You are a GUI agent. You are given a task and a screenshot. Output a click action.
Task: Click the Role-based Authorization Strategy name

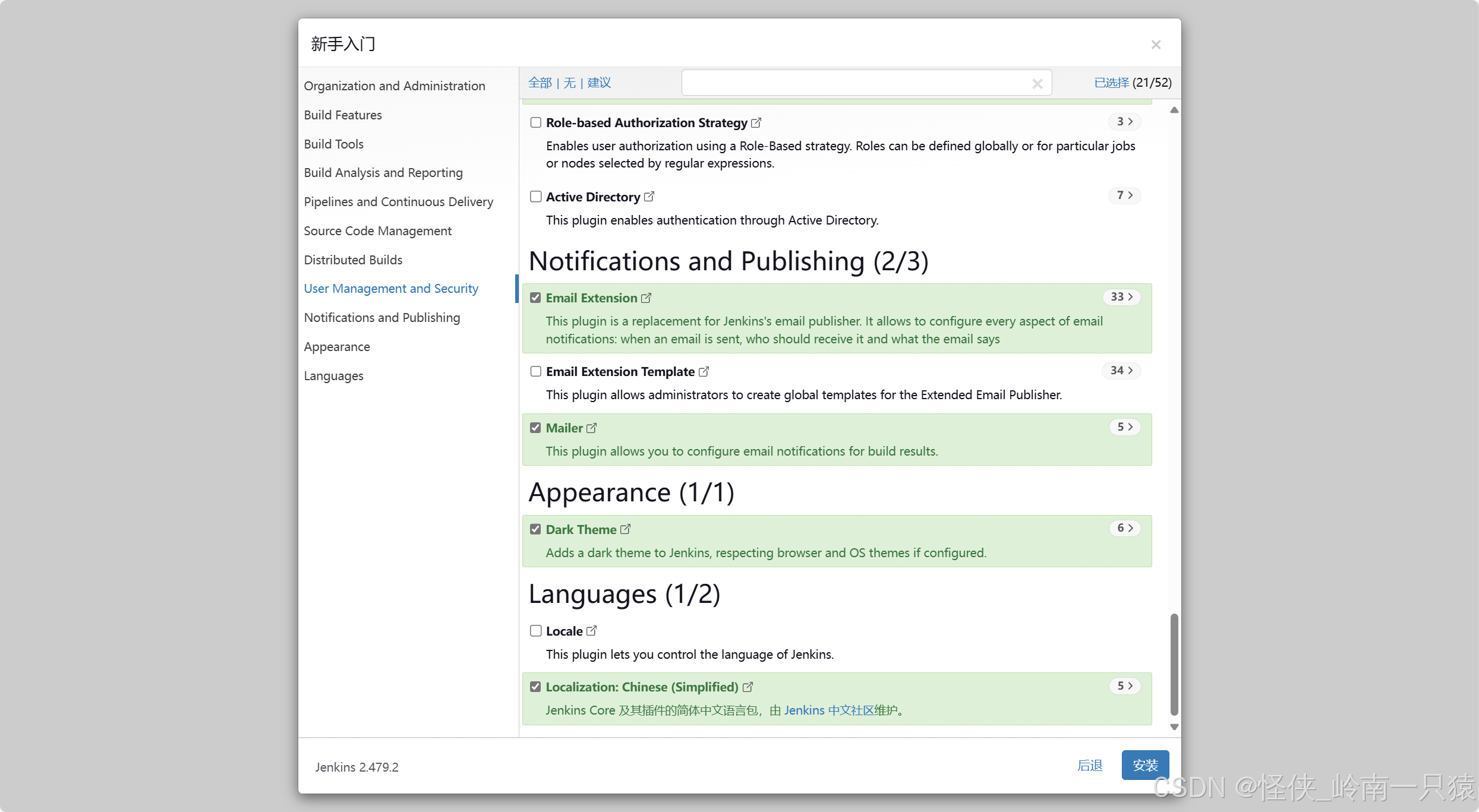click(x=647, y=123)
